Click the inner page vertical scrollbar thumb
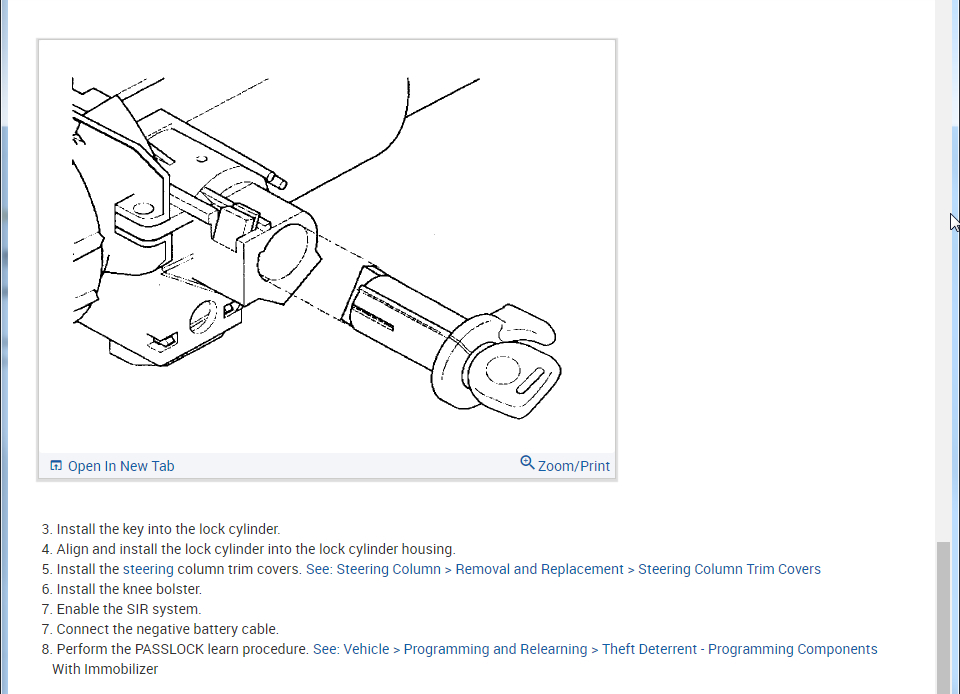 tap(943, 618)
